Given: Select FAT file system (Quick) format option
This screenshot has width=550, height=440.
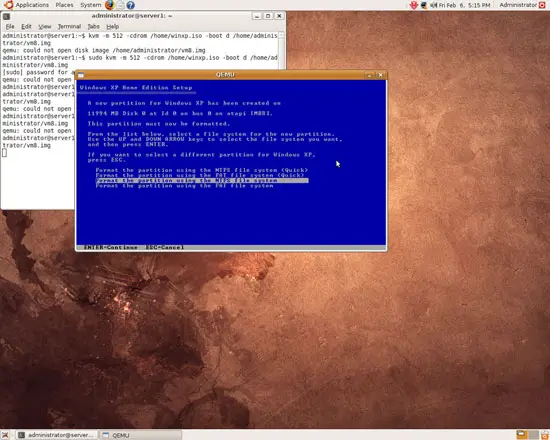Looking at the screenshot, I should 200,175.
